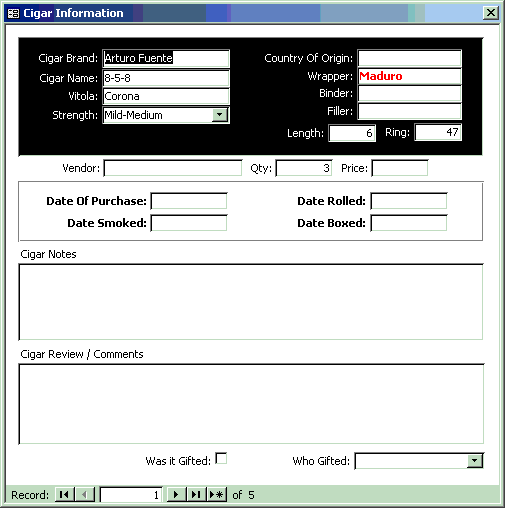Focus the Country Of Origin field

pyautogui.click(x=410, y=58)
